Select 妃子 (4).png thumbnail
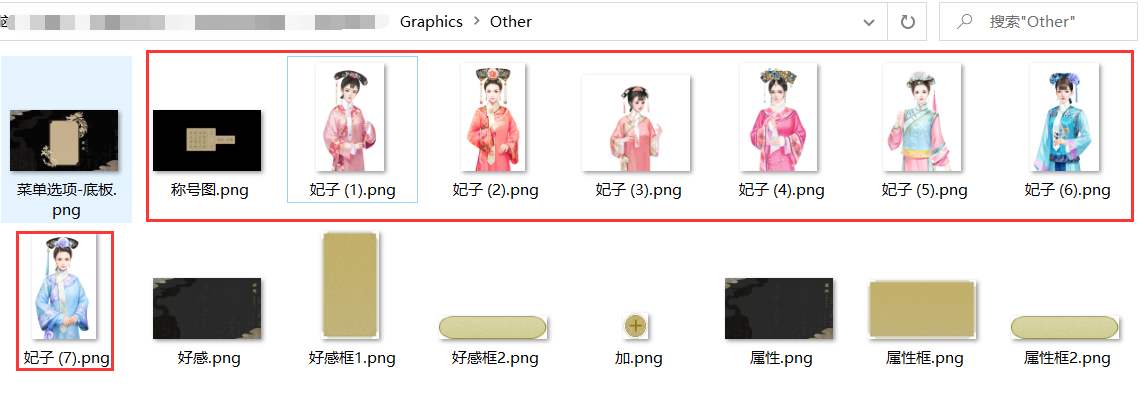 (778, 117)
